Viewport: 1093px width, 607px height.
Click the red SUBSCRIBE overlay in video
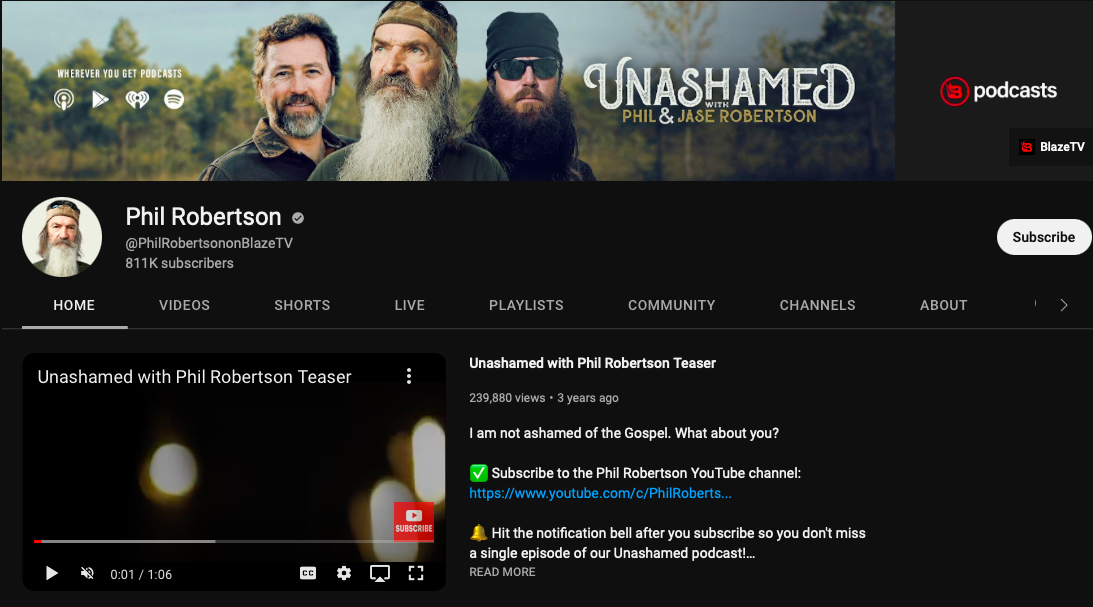(414, 521)
